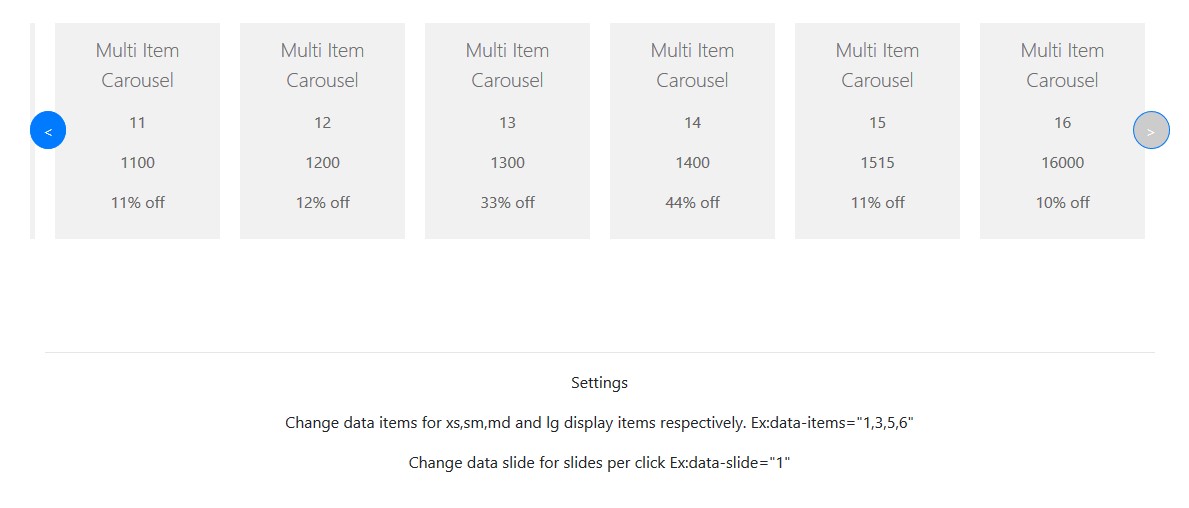Click the 1100 price text
This screenshot has height=508, width=1189.
(137, 163)
